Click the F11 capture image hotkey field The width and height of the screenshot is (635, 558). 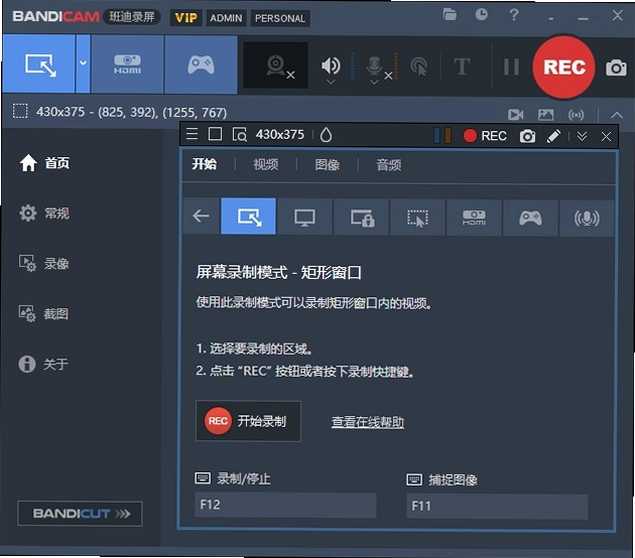(x=497, y=506)
